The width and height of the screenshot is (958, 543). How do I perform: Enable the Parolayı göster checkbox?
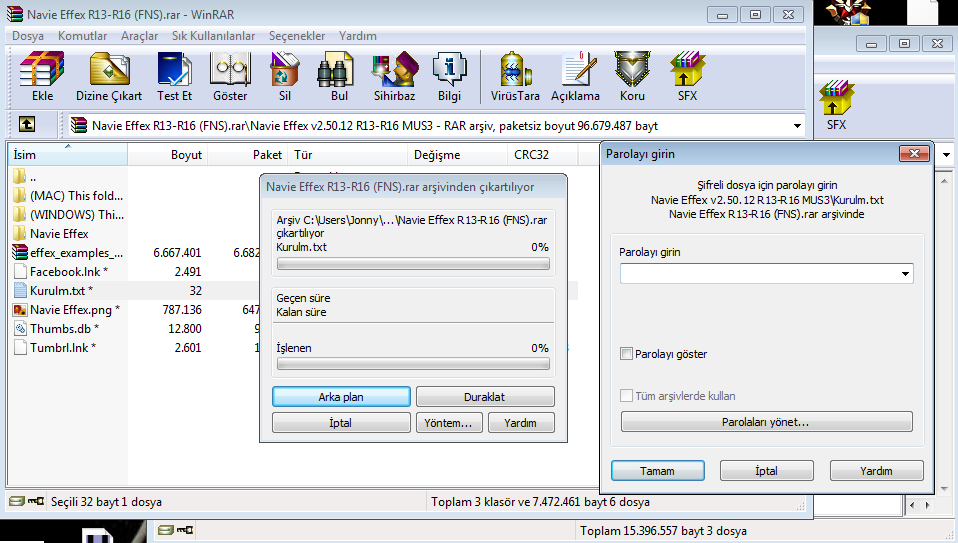click(626, 354)
